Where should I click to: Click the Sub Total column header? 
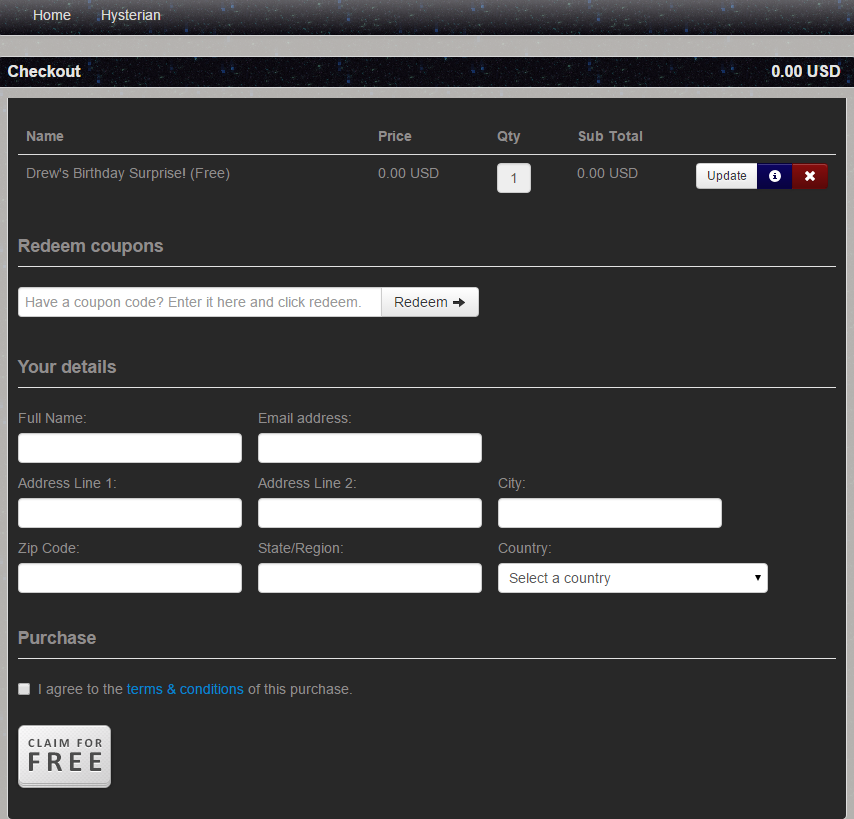[x=610, y=136]
